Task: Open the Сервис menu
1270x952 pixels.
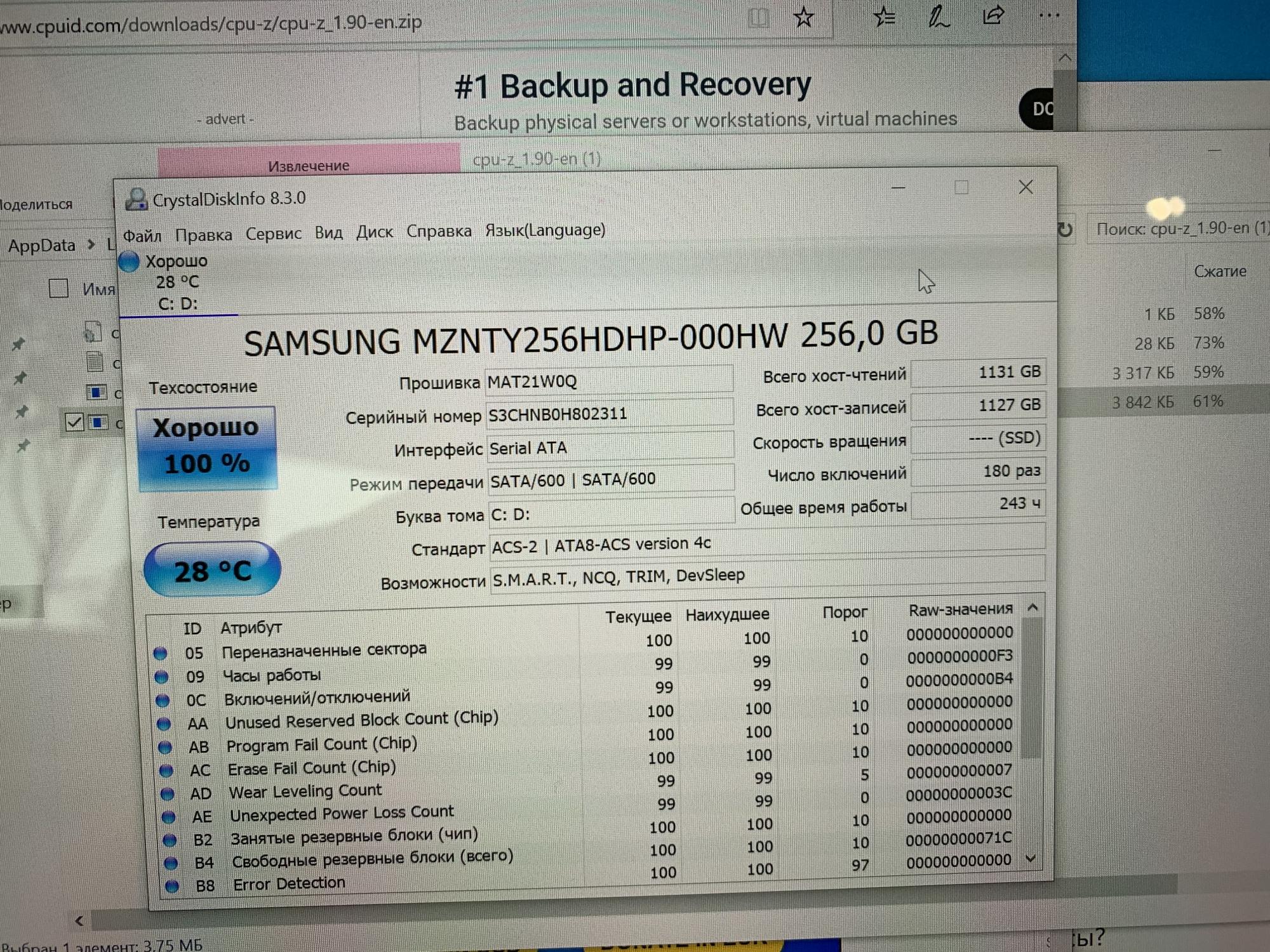Action: [273, 234]
